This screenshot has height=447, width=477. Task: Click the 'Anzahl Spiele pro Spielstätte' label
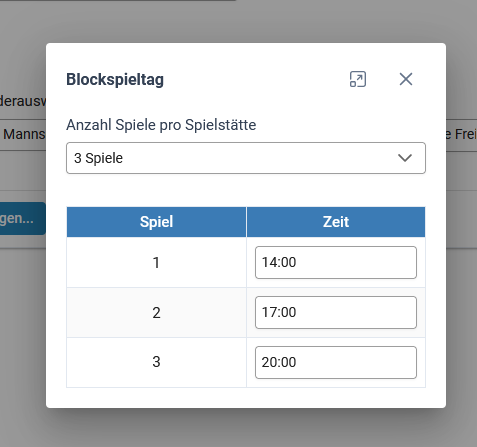click(x=161, y=125)
